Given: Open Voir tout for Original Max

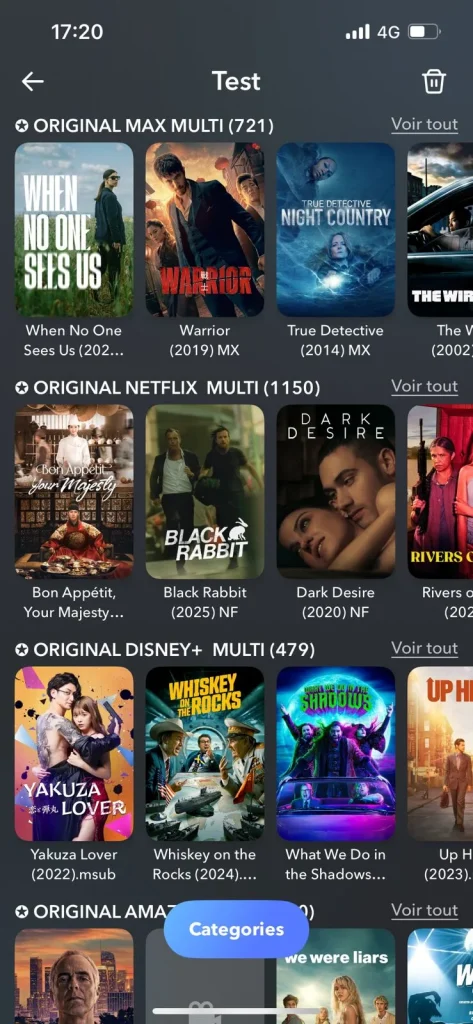Looking at the screenshot, I should click(425, 124).
